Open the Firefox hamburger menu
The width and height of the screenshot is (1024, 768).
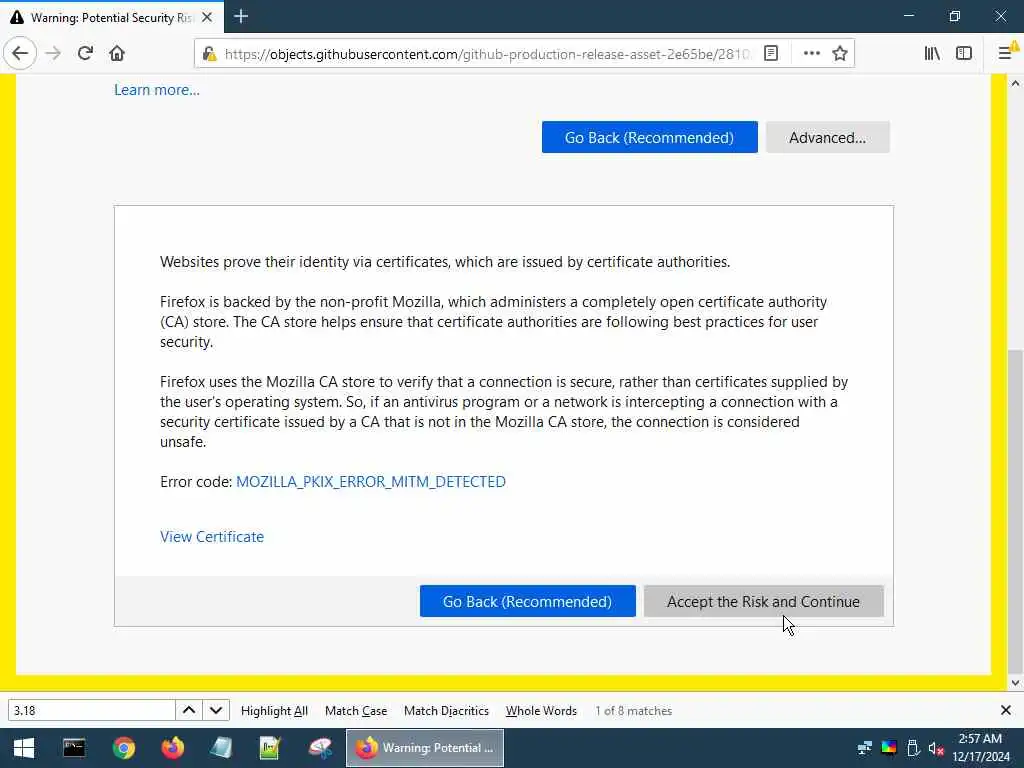1006,53
